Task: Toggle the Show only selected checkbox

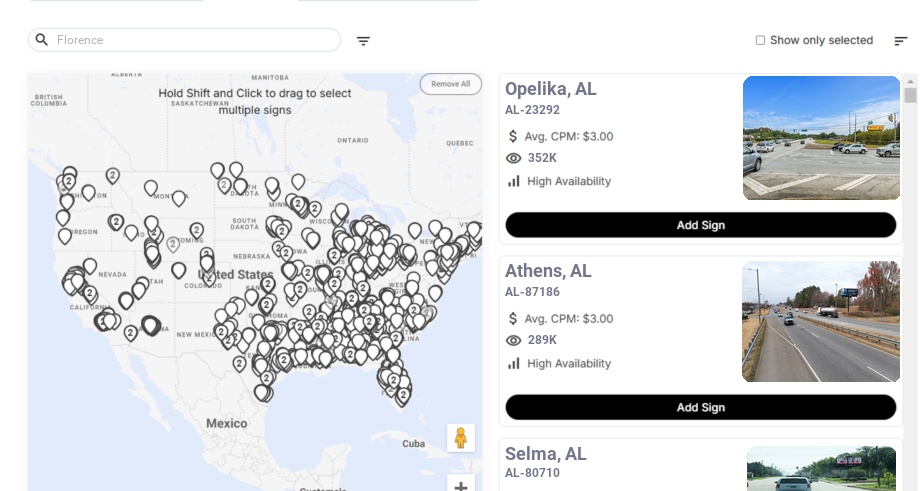Action: (760, 41)
